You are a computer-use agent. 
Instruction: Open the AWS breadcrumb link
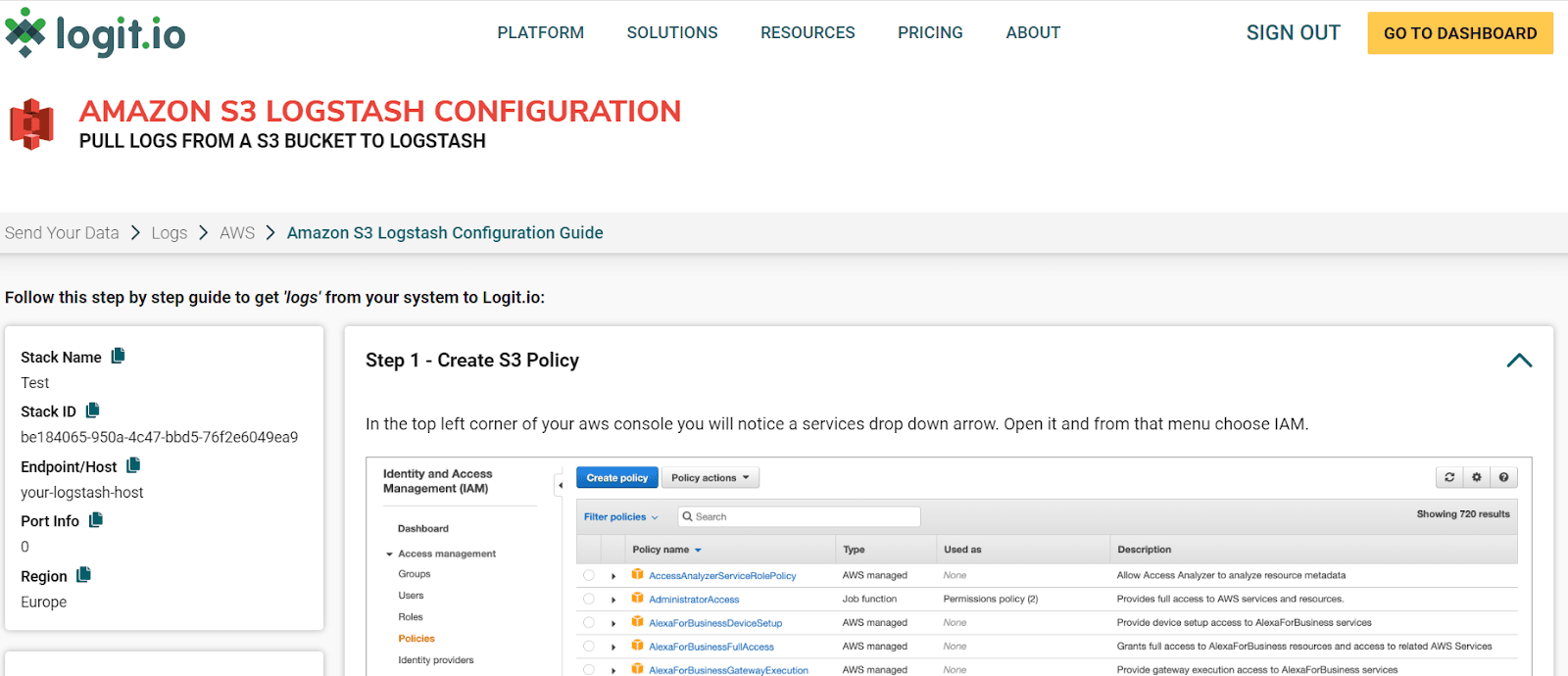[x=237, y=233]
